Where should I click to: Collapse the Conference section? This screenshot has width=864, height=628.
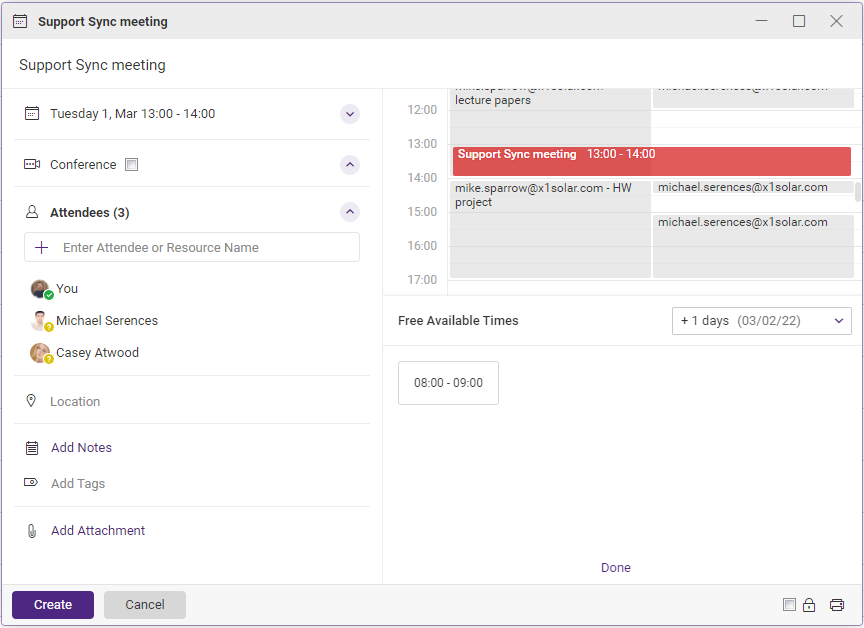[x=350, y=165]
